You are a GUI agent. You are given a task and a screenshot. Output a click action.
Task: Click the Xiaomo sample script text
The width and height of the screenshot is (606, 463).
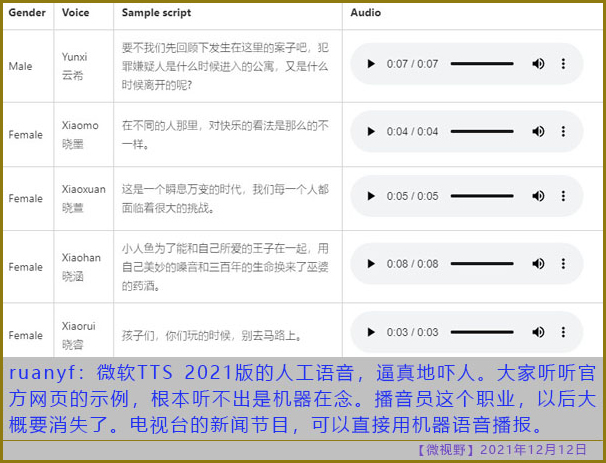click(x=225, y=134)
